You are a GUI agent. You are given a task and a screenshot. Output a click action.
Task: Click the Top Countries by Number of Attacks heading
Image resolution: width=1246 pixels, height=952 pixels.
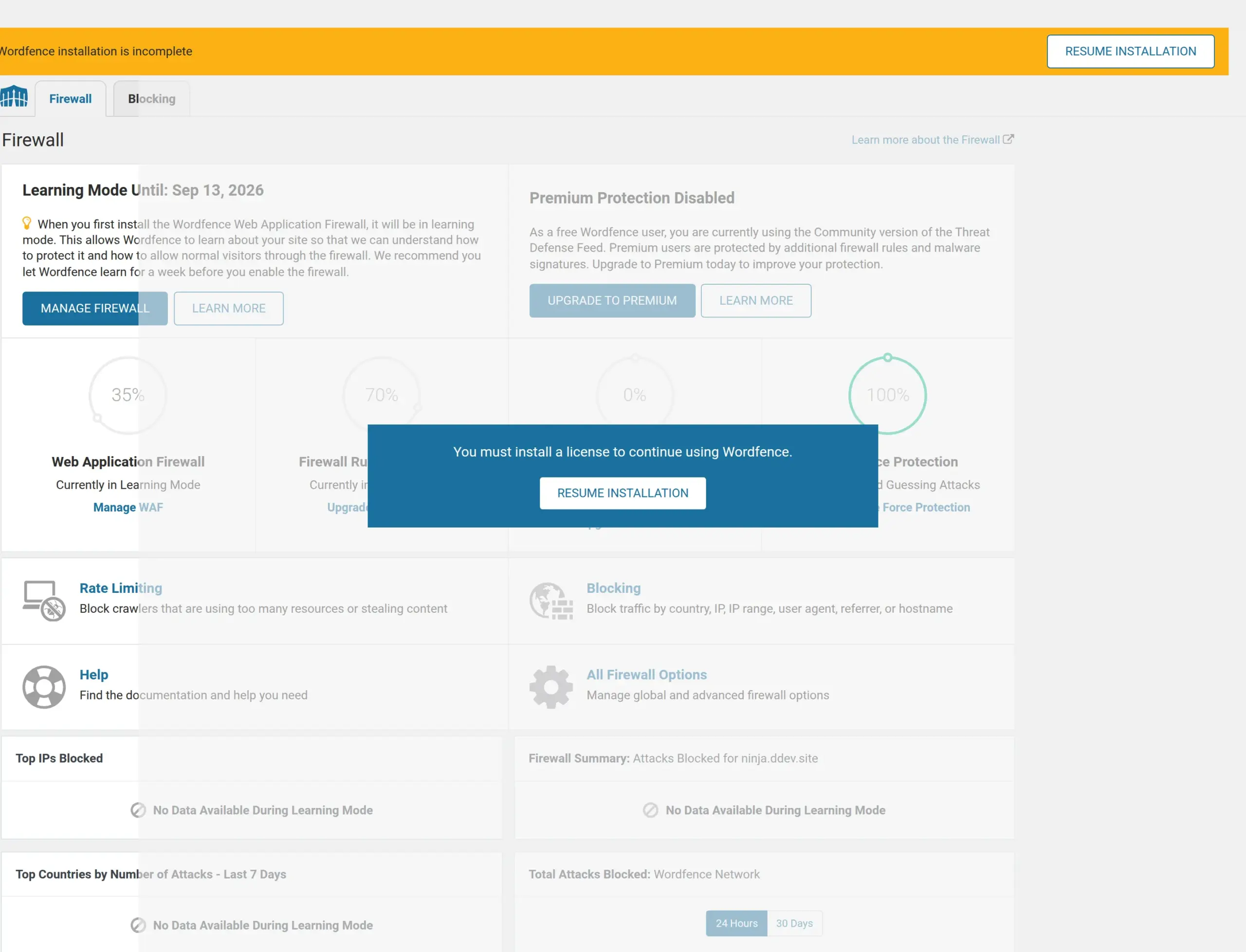151,874
